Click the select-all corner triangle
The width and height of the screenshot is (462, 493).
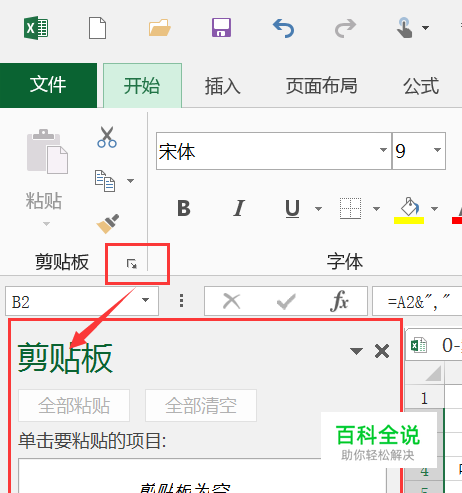(x=433, y=373)
